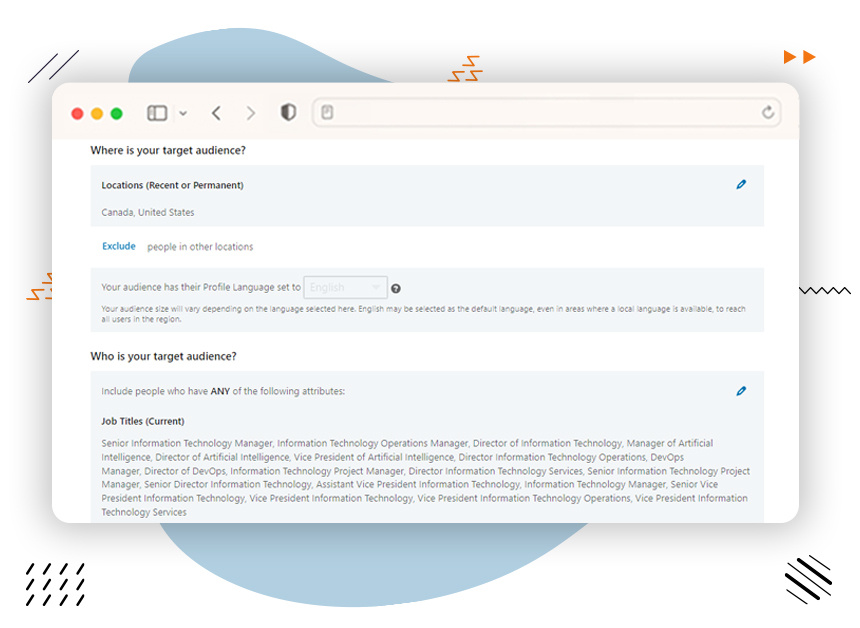Screen dimensions: 860x628
Task: Minimize the window with yellow button
Action: click(97, 114)
